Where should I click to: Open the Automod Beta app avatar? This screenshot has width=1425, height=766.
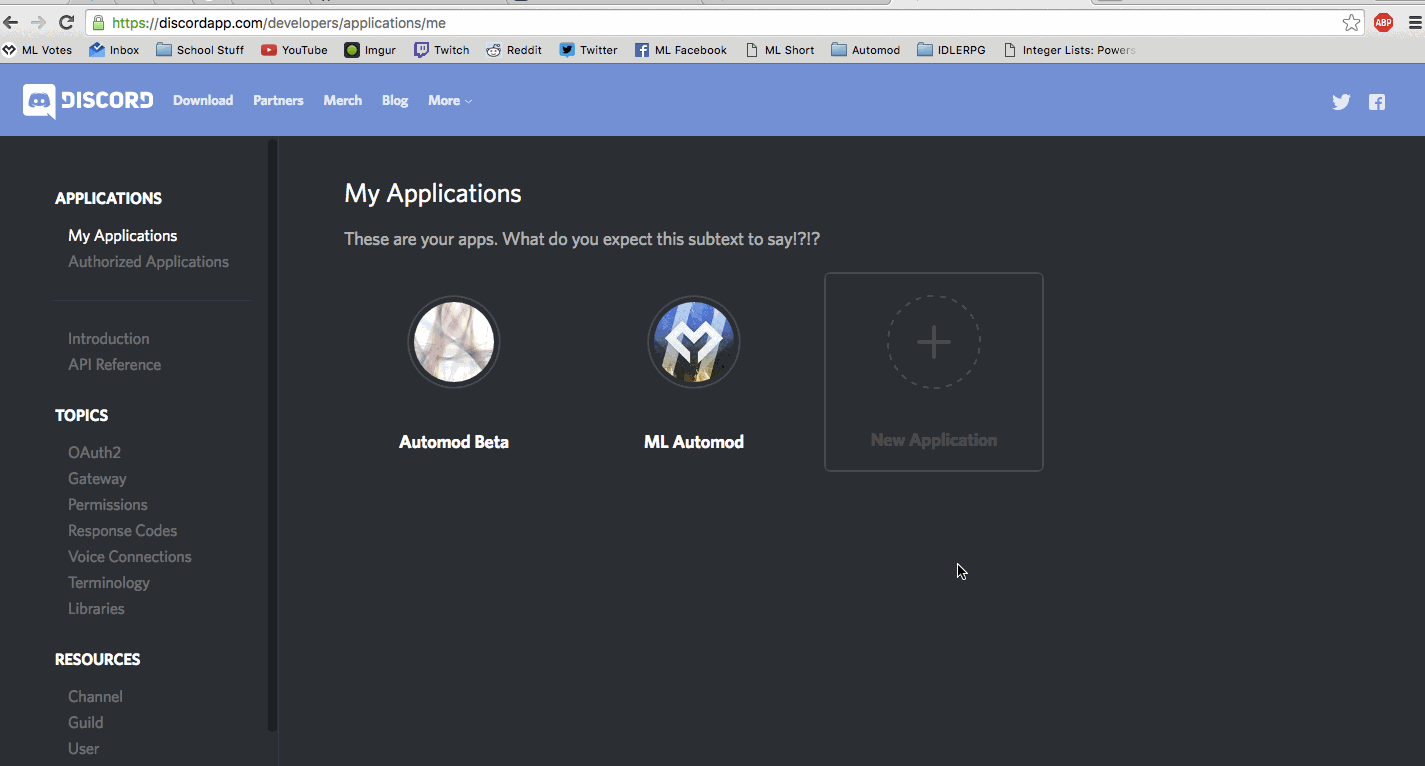(x=454, y=342)
